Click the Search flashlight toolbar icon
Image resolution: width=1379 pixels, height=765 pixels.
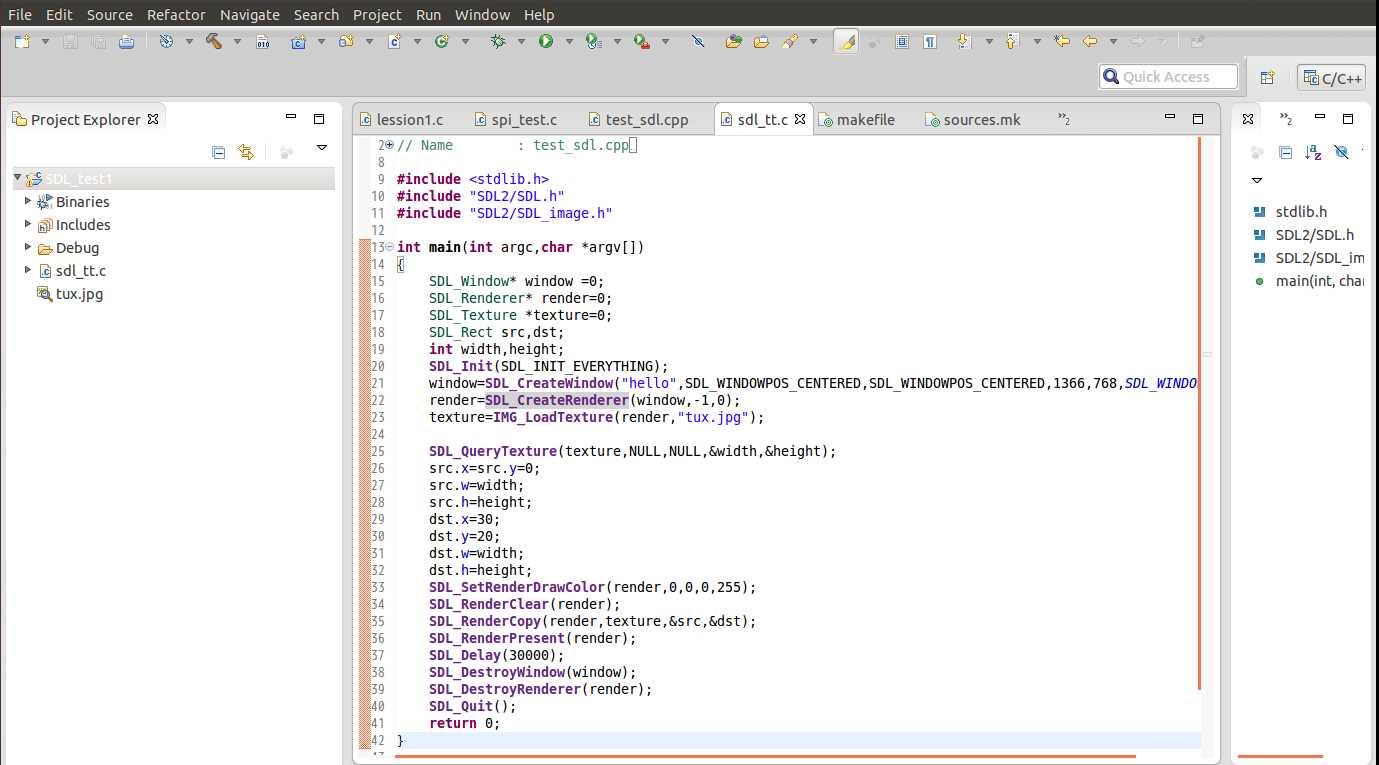(x=790, y=42)
